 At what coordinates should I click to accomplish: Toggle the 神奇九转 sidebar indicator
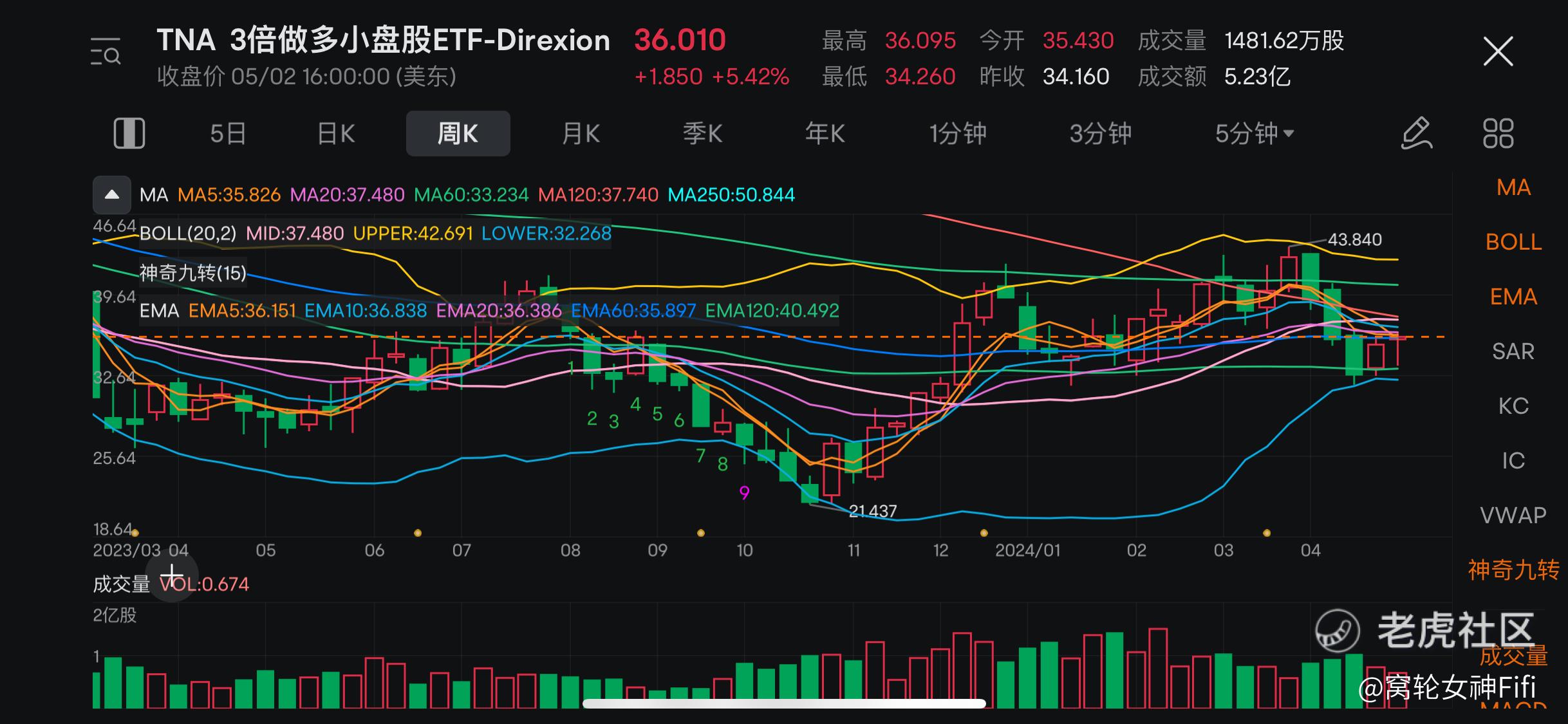pos(1513,570)
